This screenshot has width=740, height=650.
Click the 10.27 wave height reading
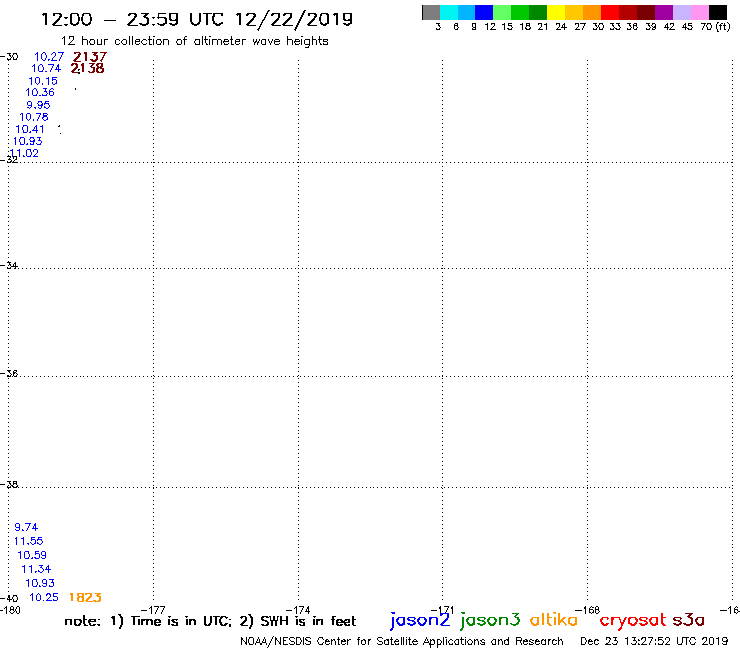tap(49, 57)
